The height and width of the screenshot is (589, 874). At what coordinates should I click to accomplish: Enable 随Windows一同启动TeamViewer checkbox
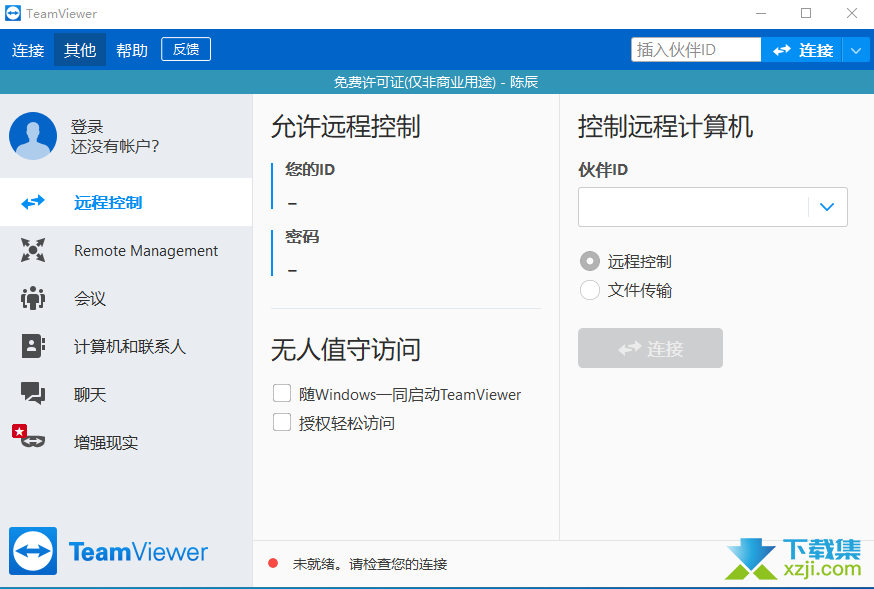(282, 393)
